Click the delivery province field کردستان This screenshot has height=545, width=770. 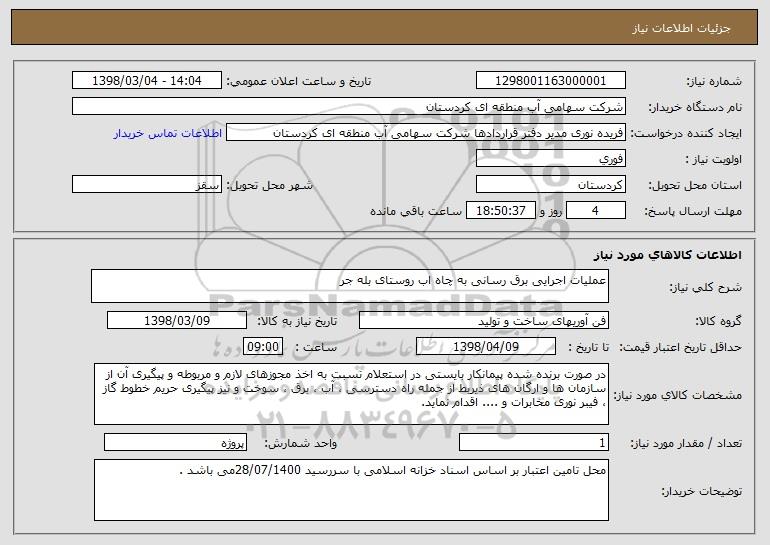(550, 185)
